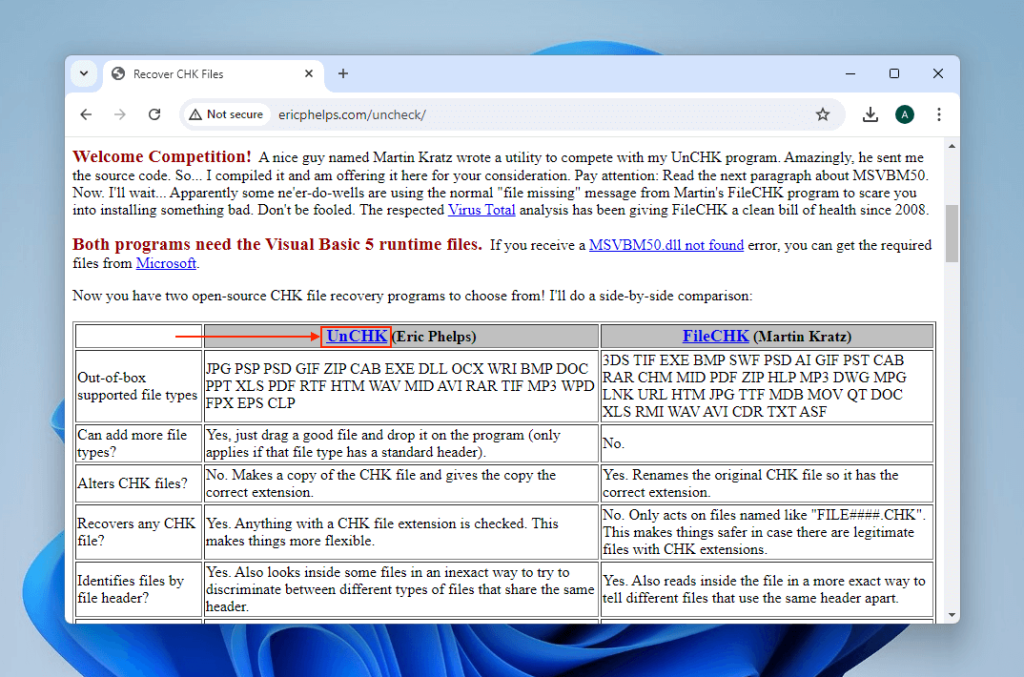The image size is (1024, 677).
Task: Bookmark this page with the star icon
Action: (823, 114)
